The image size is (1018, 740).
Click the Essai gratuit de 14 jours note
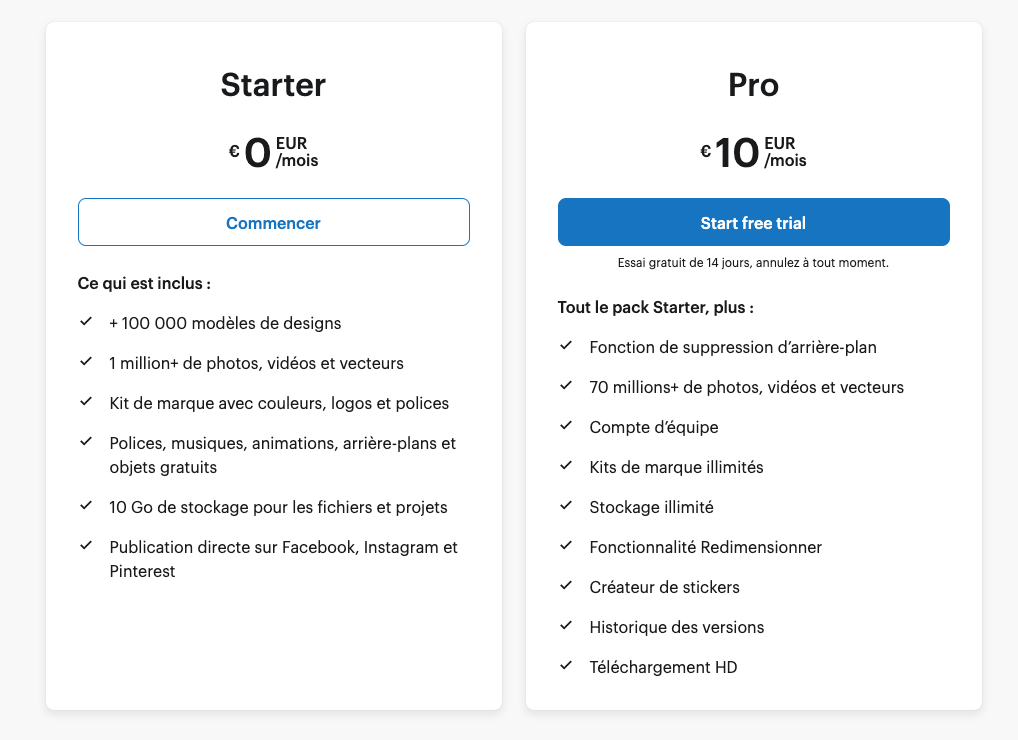point(753,263)
